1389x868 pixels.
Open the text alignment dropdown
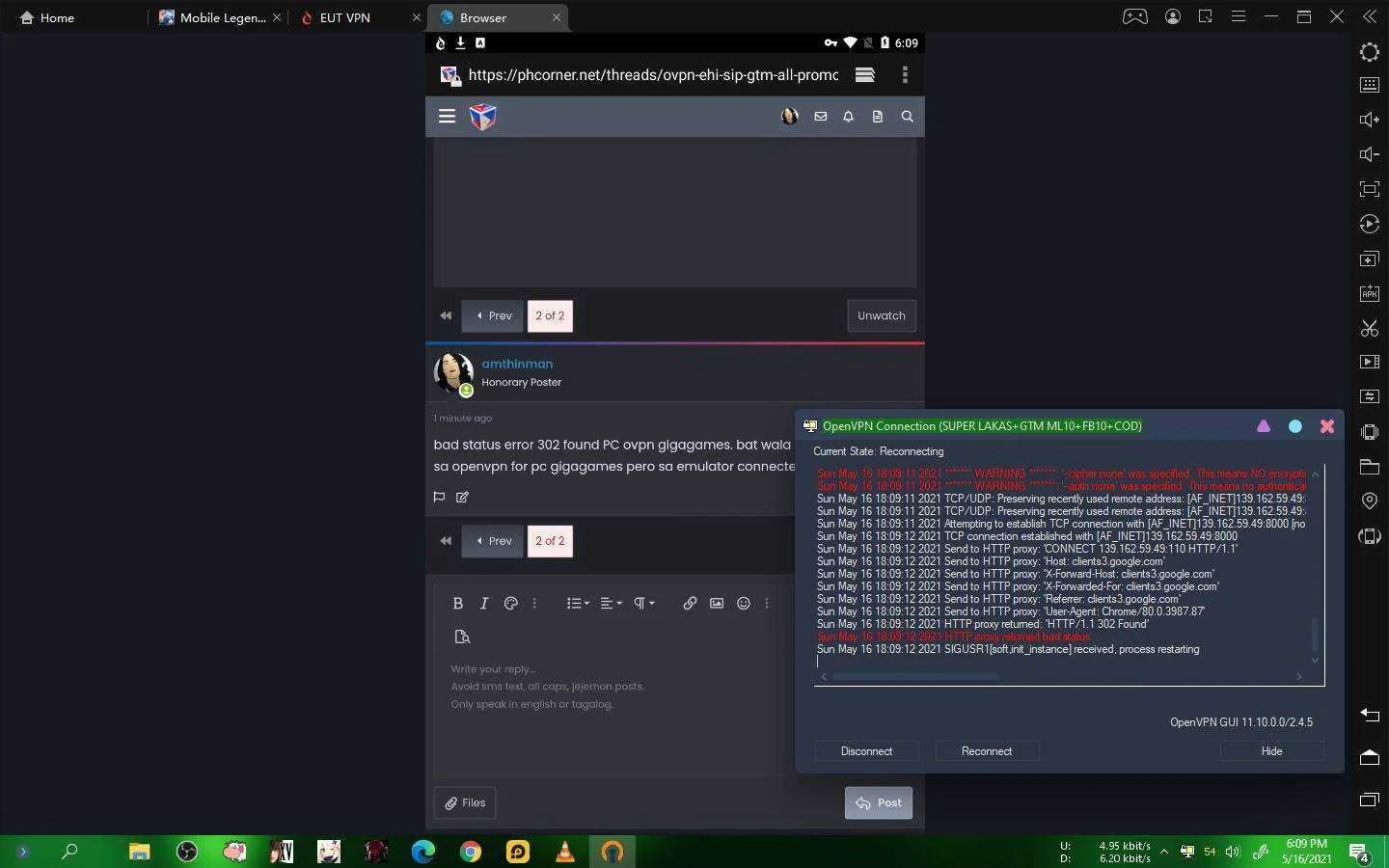pyautogui.click(x=611, y=603)
